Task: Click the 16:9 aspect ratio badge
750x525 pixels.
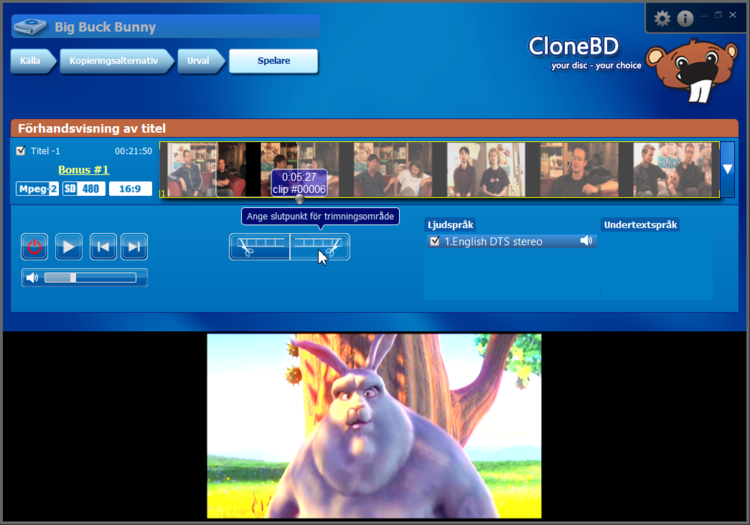Action: coord(130,189)
